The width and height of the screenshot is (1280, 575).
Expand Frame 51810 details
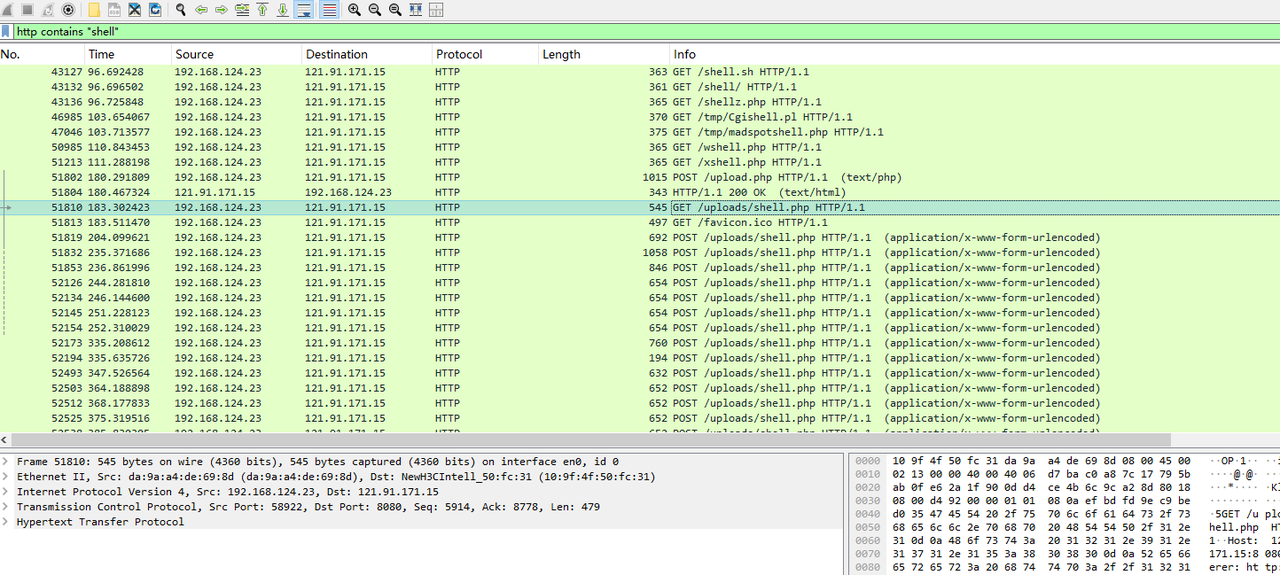[x=7, y=462]
